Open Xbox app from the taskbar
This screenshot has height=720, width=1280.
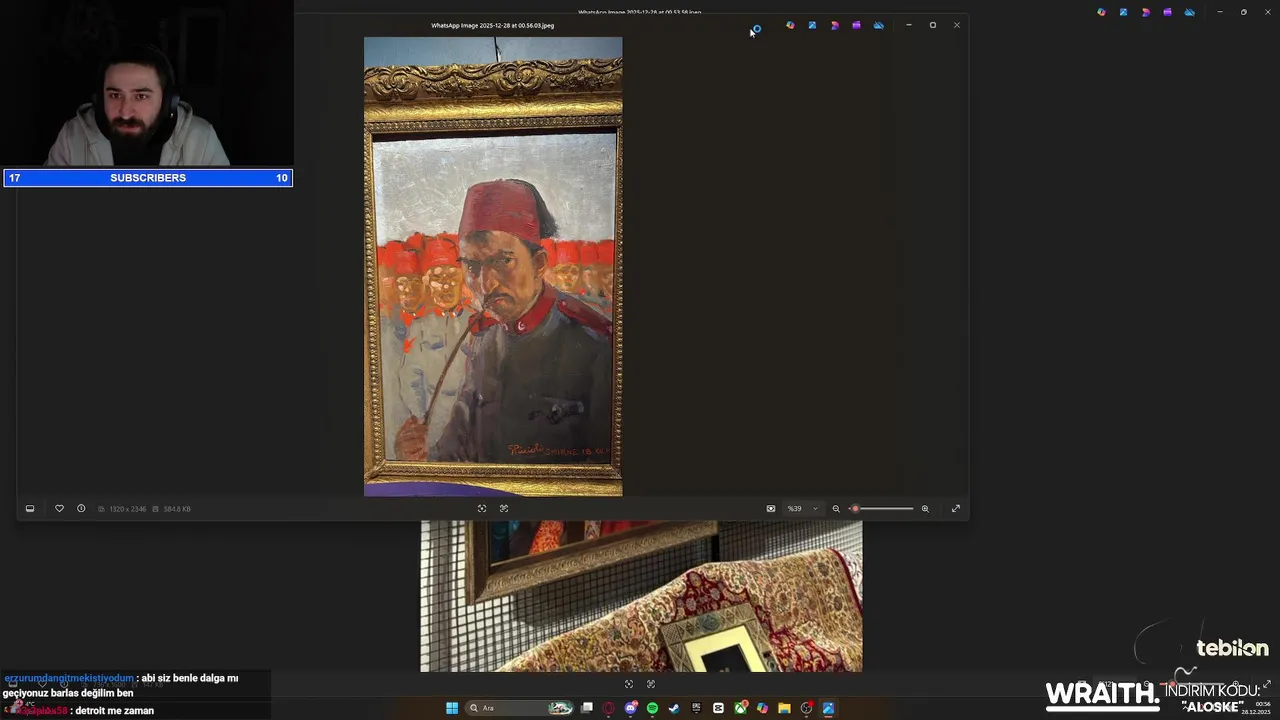point(740,708)
